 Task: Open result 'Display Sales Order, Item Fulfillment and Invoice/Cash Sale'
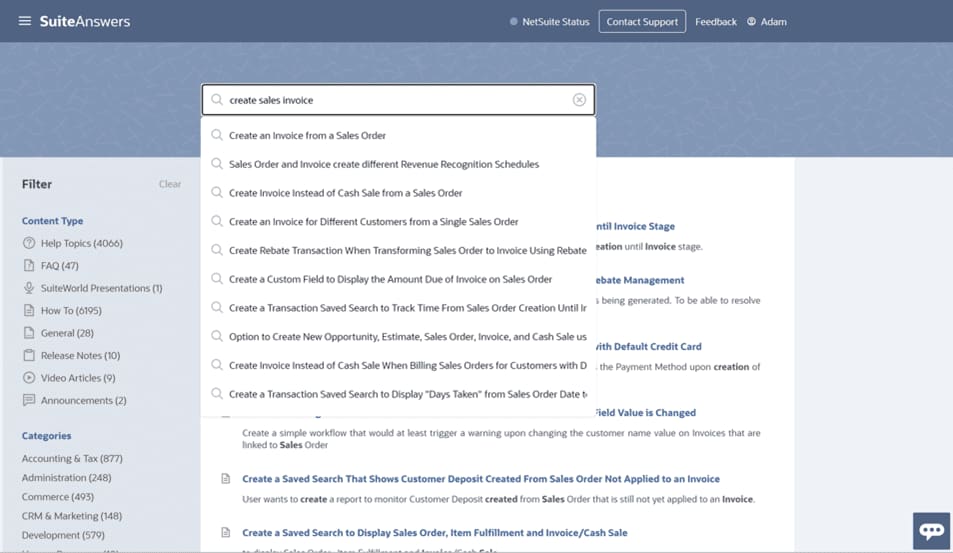[435, 533]
